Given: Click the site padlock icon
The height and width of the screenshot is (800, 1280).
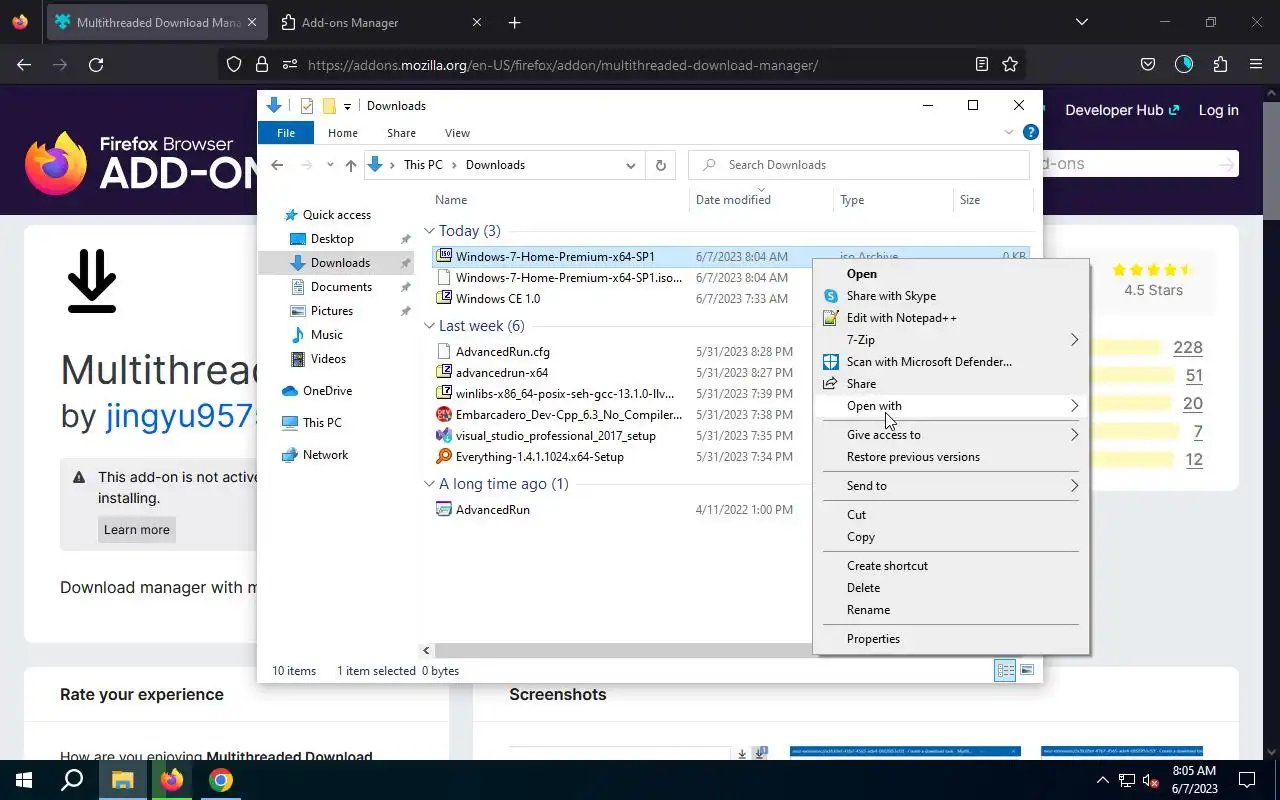Looking at the screenshot, I should pyautogui.click(x=262, y=65).
